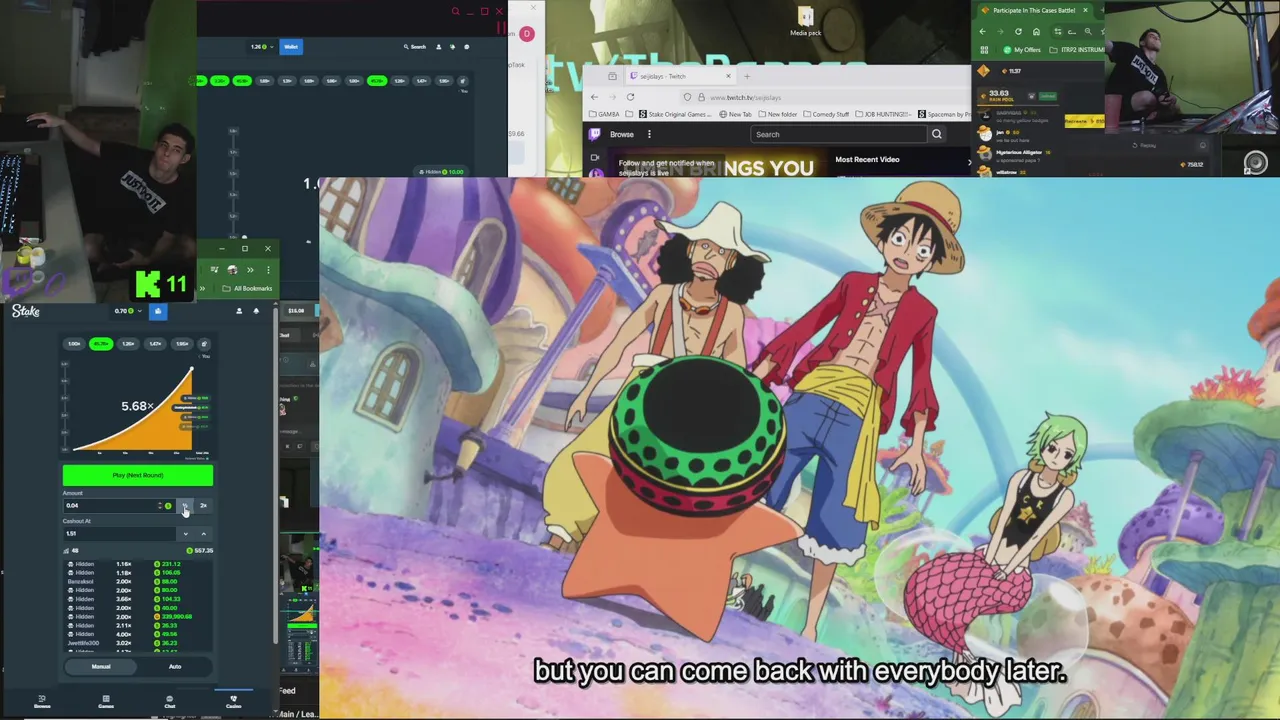Select the Benzeksol bet row

(x=138, y=582)
